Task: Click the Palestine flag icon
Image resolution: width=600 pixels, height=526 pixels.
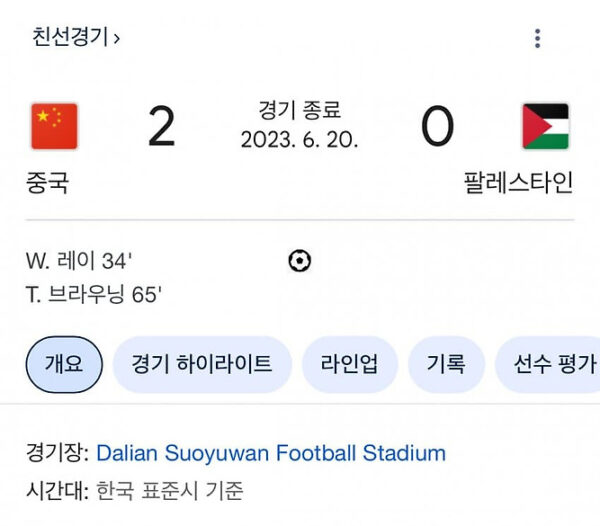Action: pos(545,126)
